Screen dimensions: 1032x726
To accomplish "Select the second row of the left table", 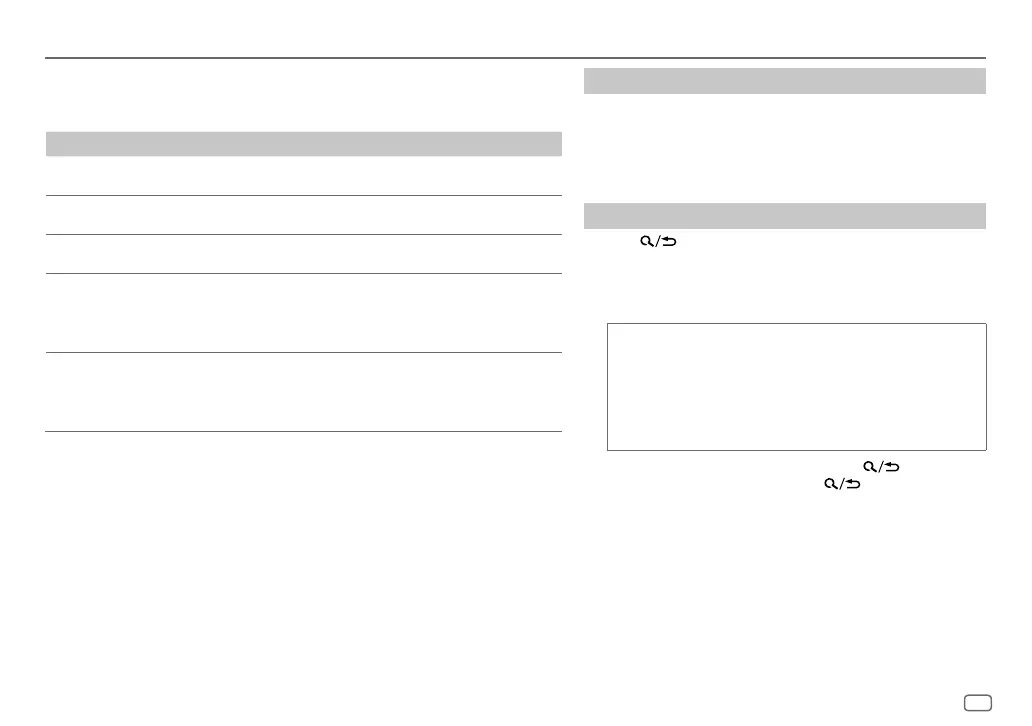I will [x=303, y=215].
